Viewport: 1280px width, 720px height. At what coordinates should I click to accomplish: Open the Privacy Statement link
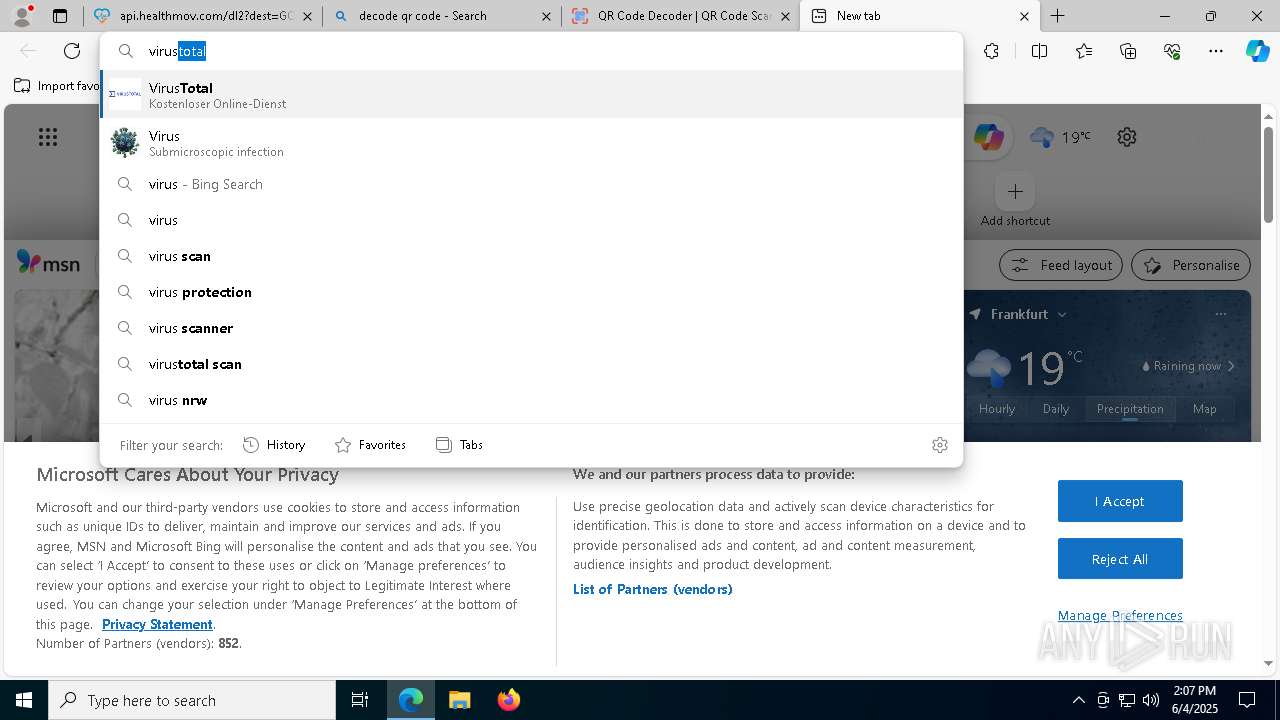(157, 624)
